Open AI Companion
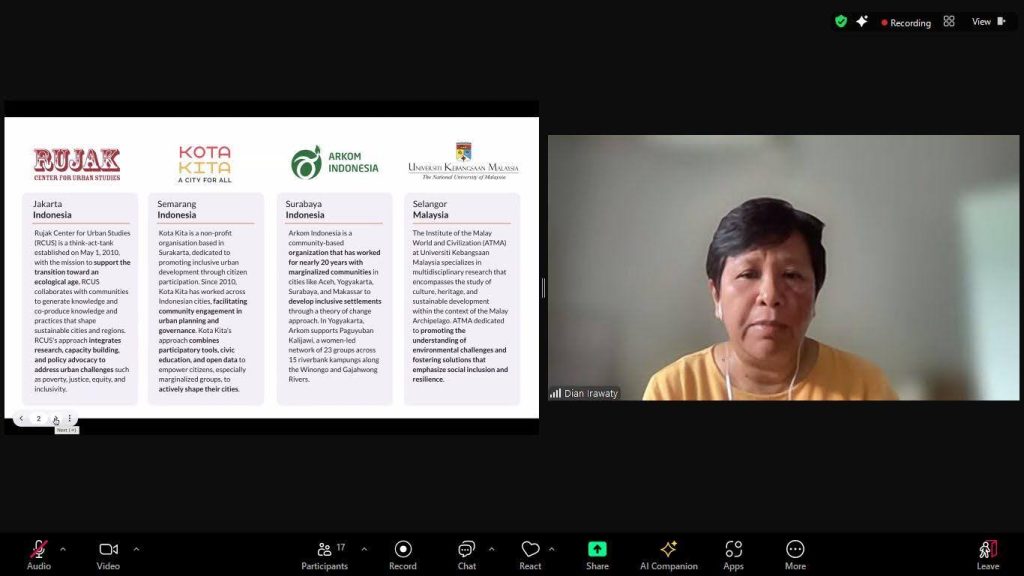The width and height of the screenshot is (1024, 576). (x=669, y=555)
